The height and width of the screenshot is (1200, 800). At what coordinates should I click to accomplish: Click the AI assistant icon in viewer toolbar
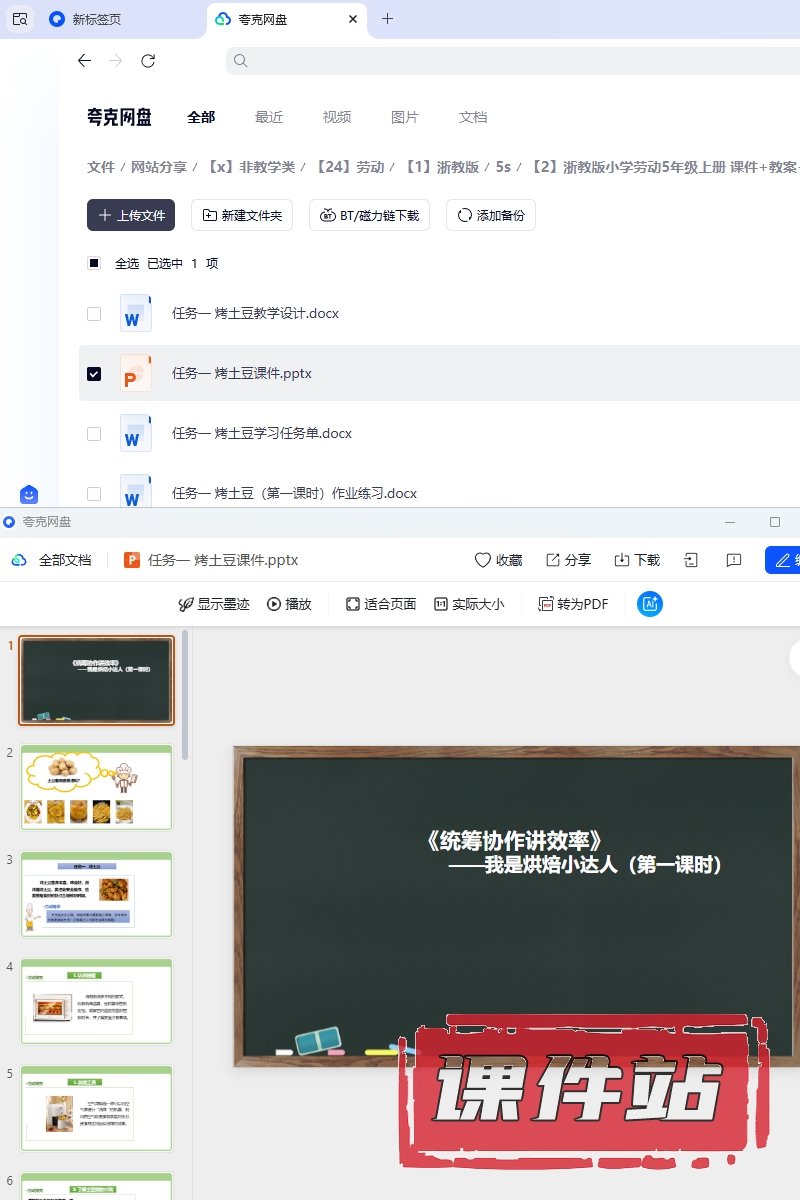(650, 604)
